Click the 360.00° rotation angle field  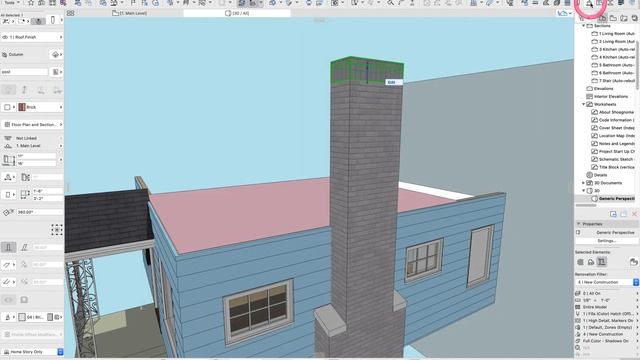click(x=39, y=212)
